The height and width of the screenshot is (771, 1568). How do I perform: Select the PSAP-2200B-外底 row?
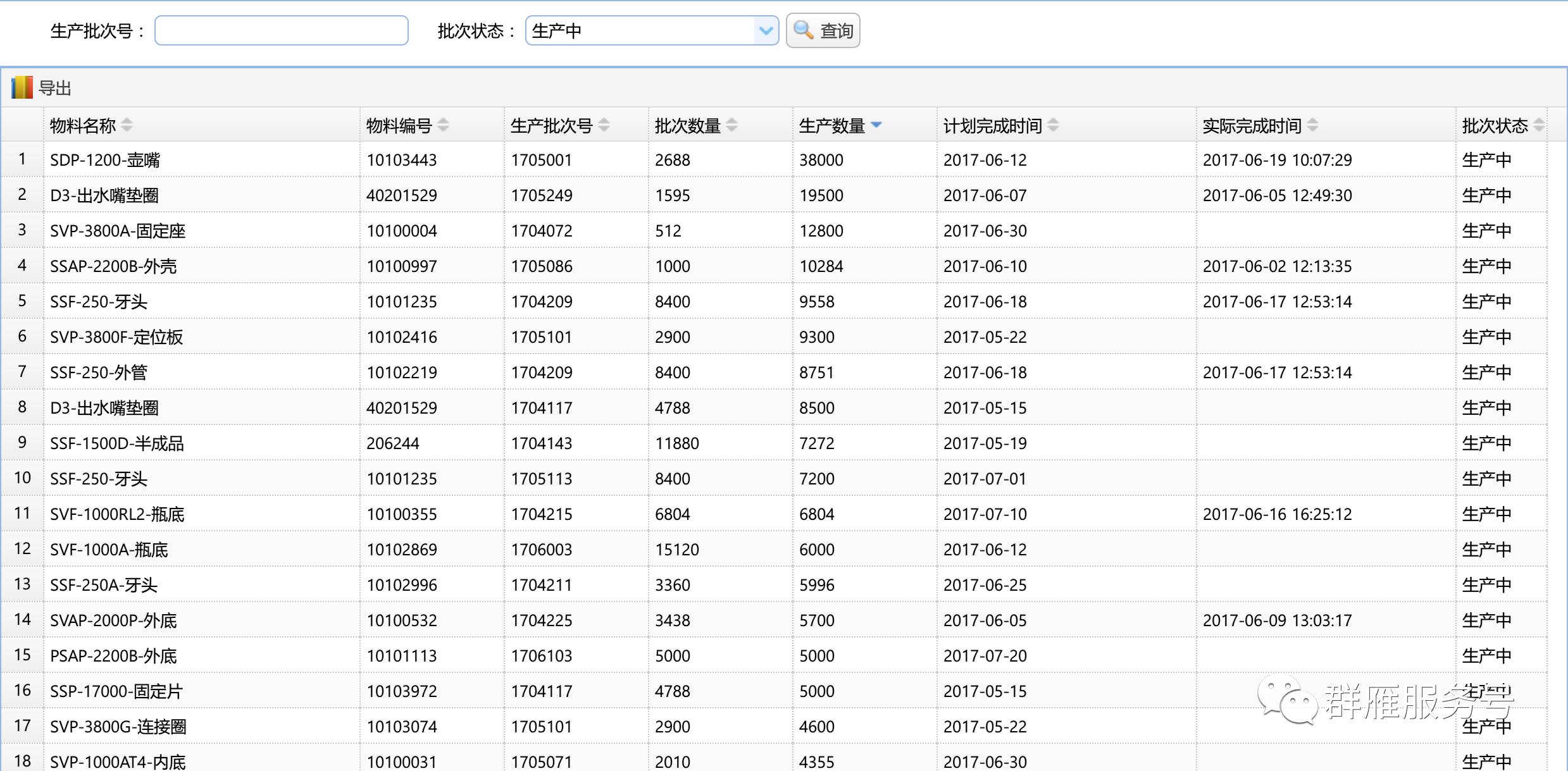click(113, 656)
